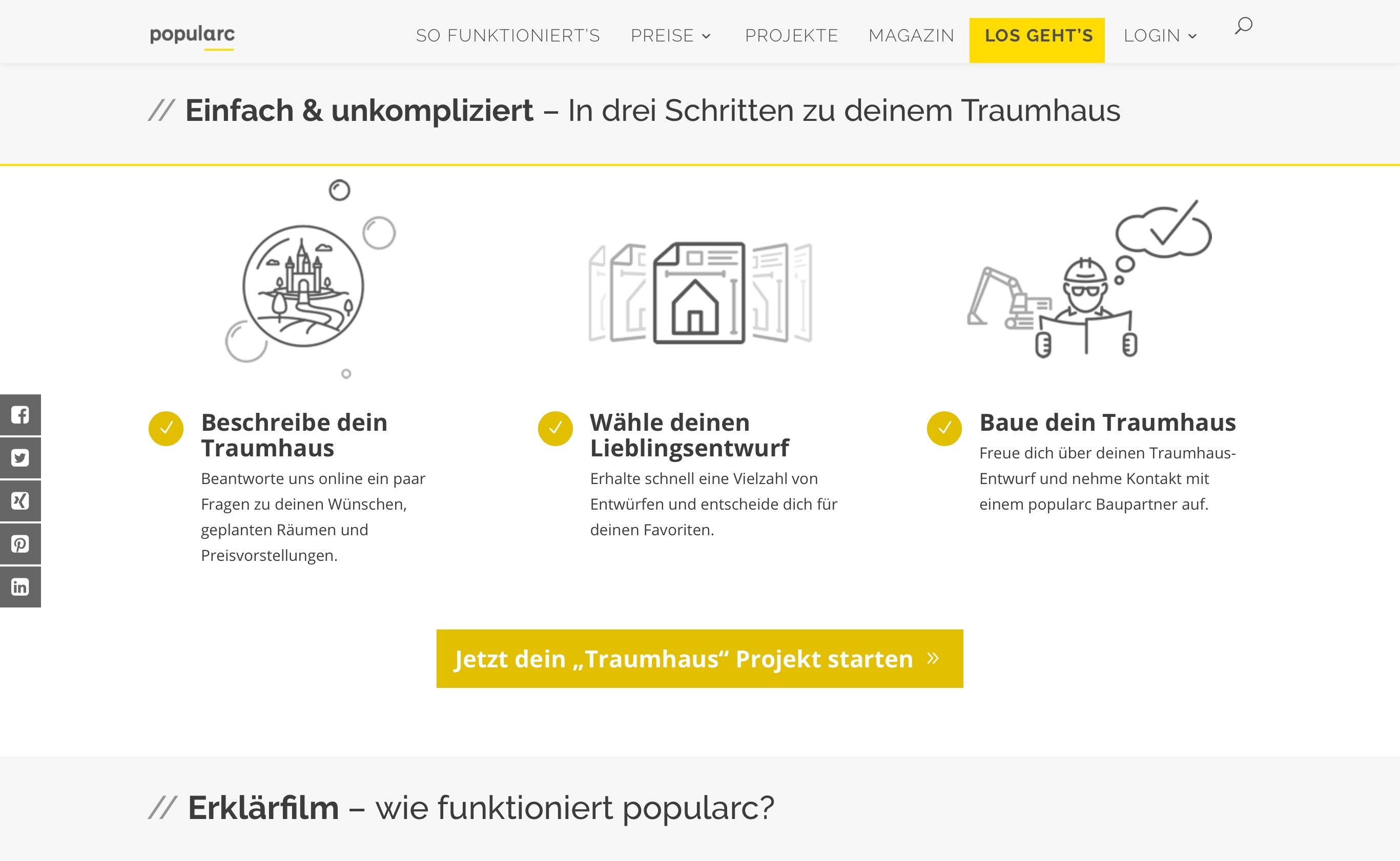Screen dimensions: 1400x861
Task: Pin page on Pinterest
Action: [20, 544]
